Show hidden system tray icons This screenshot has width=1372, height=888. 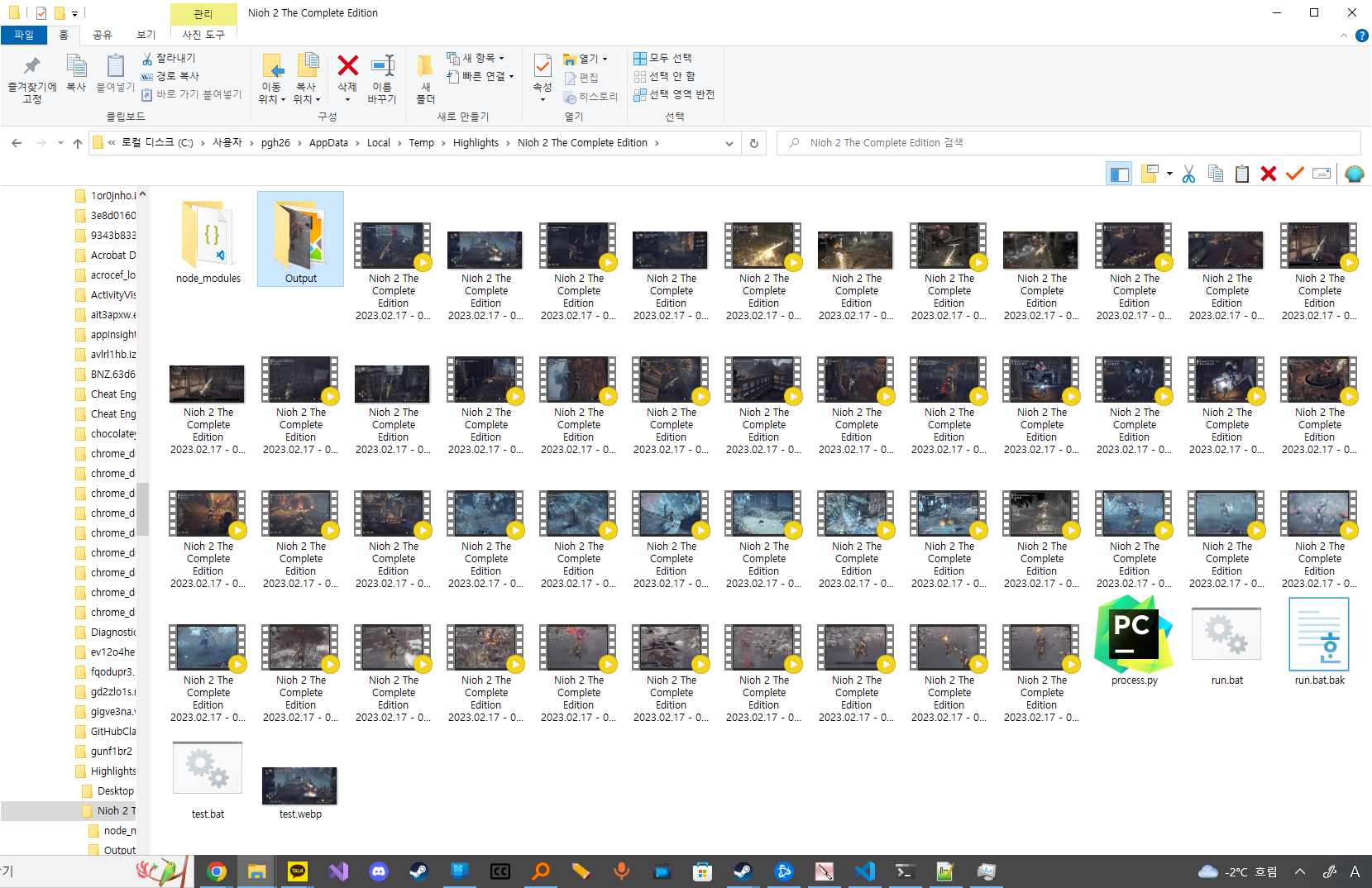click(1300, 871)
